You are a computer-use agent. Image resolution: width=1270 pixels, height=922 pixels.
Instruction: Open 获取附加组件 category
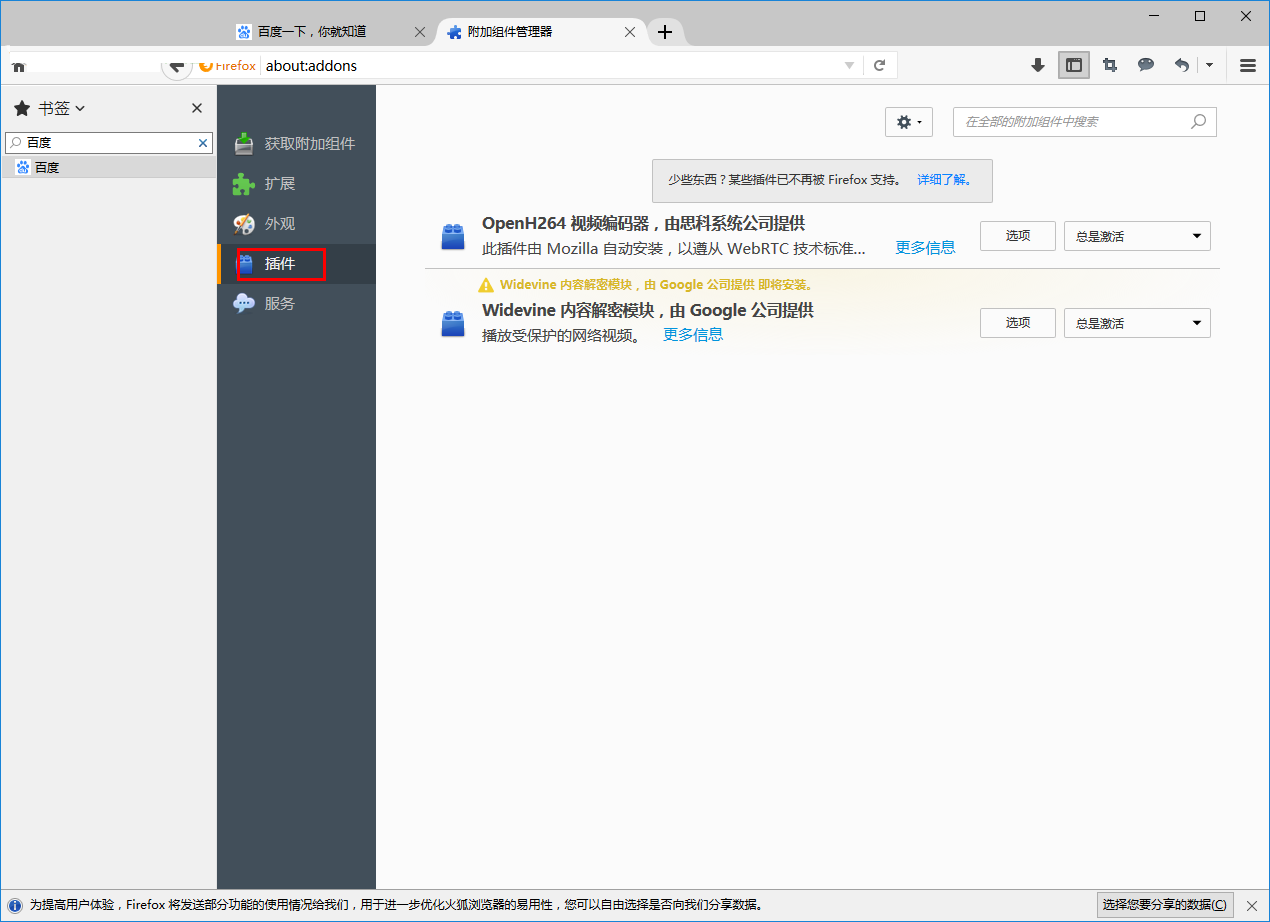point(296,144)
